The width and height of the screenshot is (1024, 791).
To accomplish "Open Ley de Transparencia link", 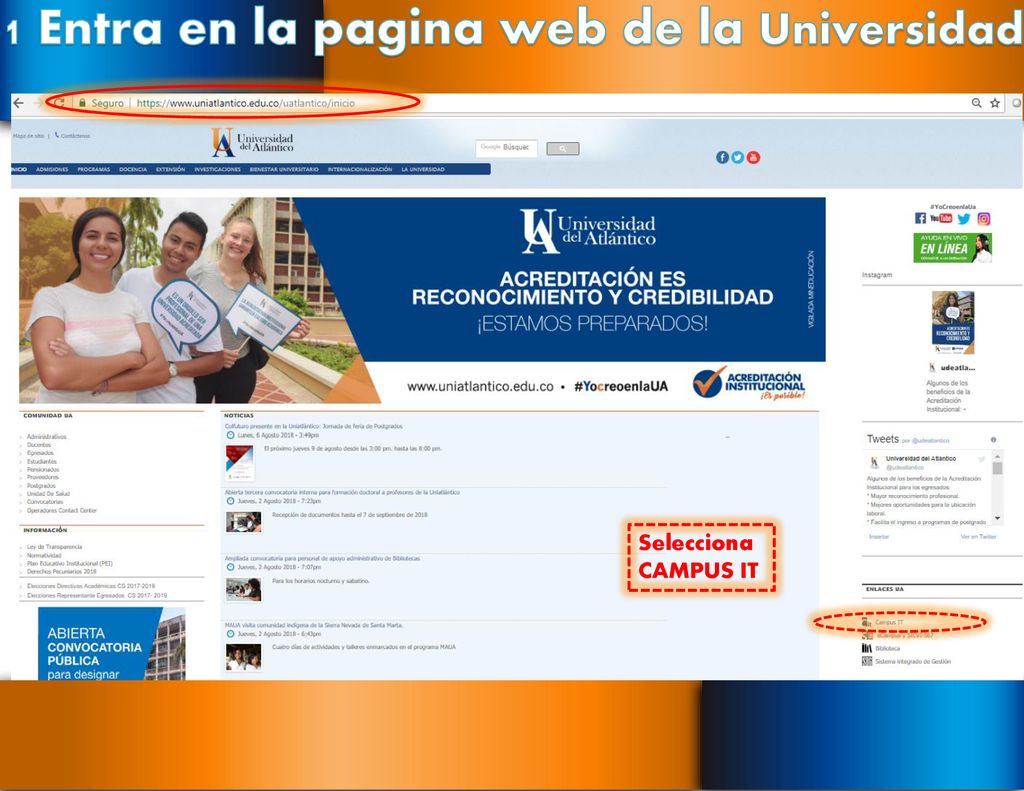I will click(55, 547).
